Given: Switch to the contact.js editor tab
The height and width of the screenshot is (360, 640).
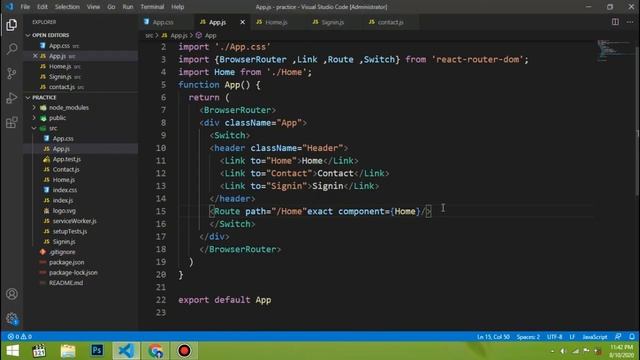Looking at the screenshot, I should (390, 22).
